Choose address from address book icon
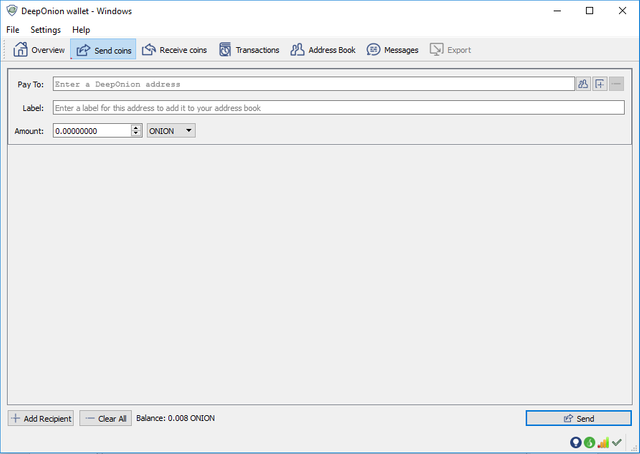 (583, 84)
